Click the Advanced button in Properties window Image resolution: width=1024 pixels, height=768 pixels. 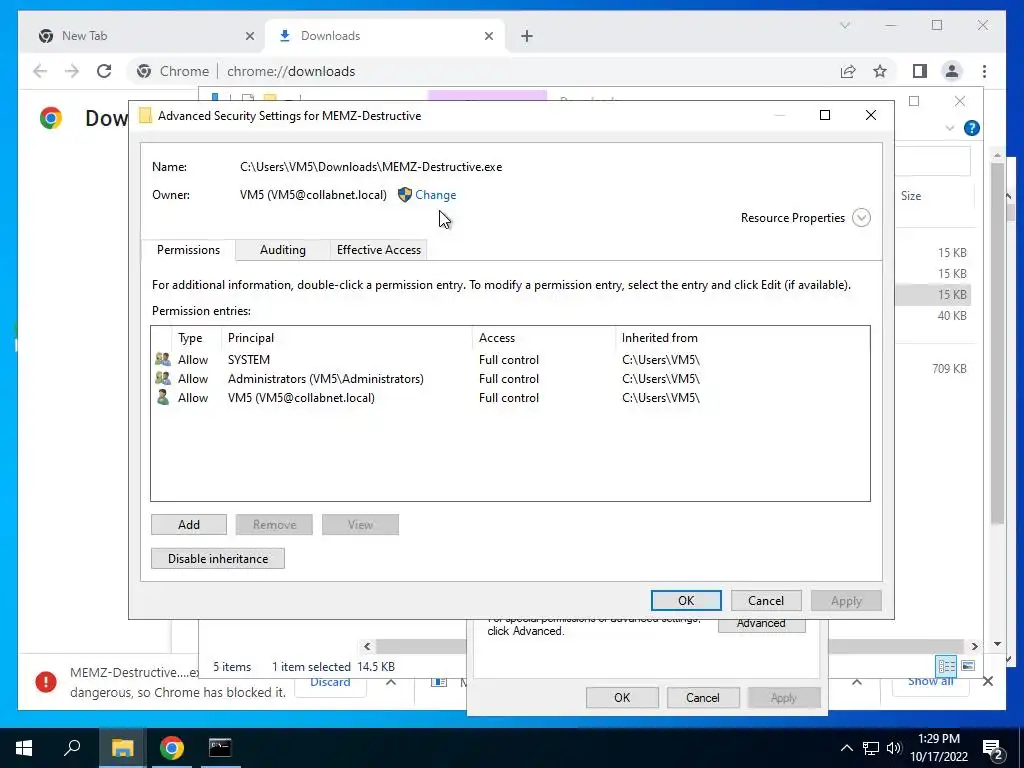(x=761, y=624)
